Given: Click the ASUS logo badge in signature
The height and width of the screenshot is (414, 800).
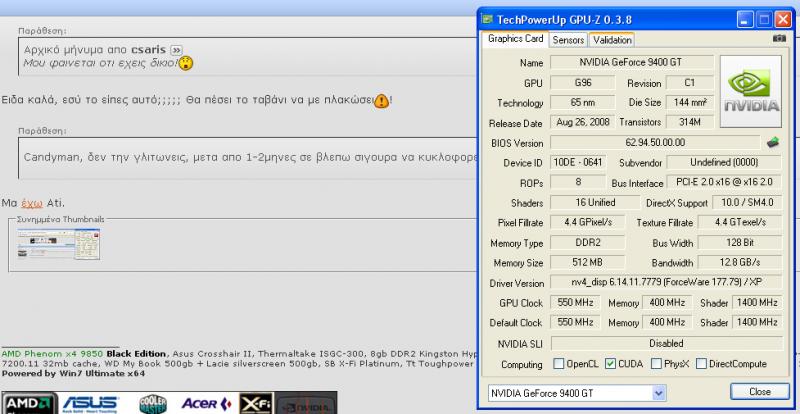Looking at the screenshot, I should tap(90, 403).
